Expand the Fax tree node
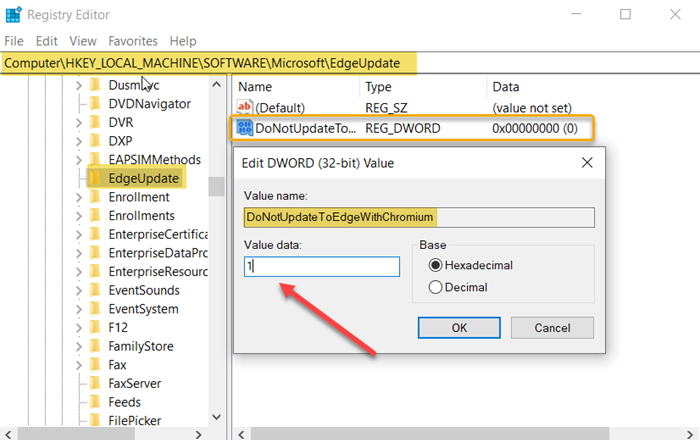700x440 pixels. point(79,365)
